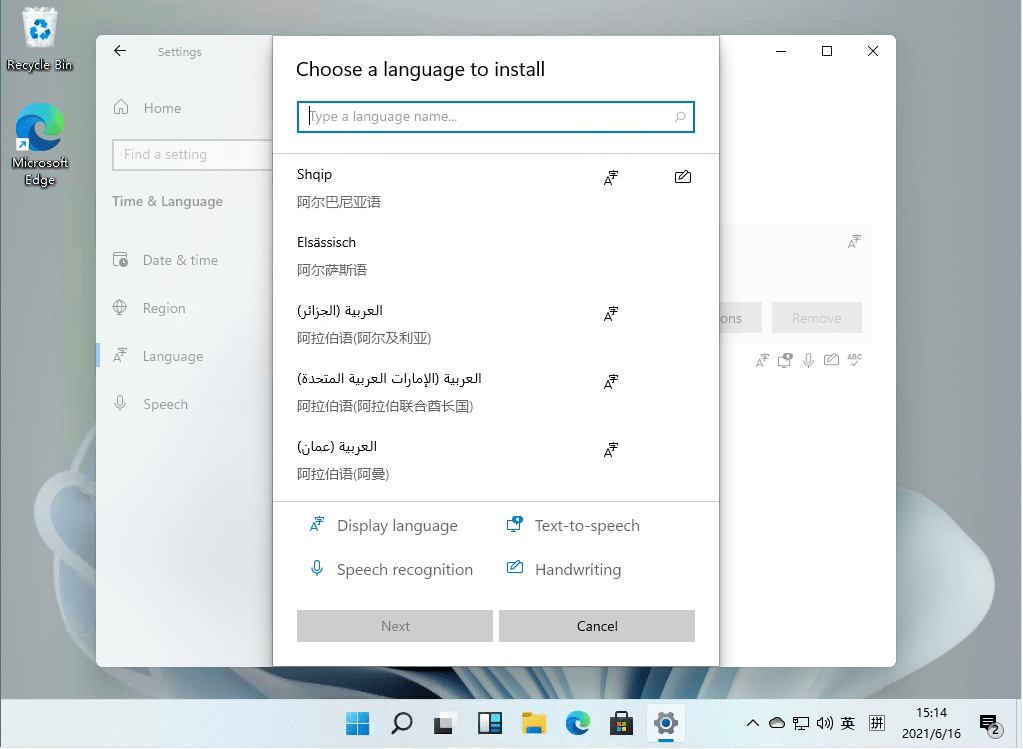Expand hidden system tray icons
This screenshot has width=1023, height=749.
[753, 722]
